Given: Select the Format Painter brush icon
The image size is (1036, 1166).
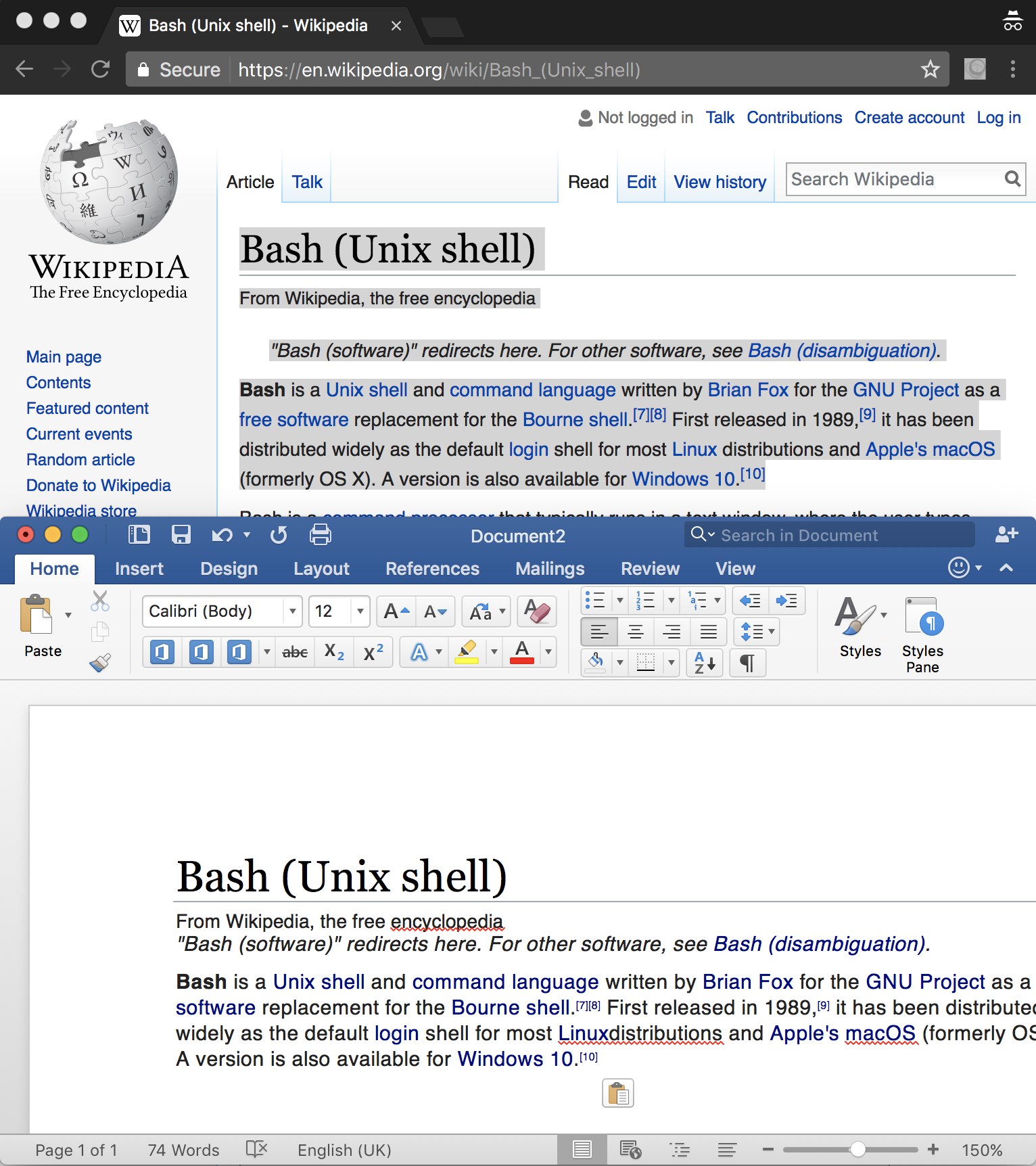Looking at the screenshot, I should coord(100,662).
